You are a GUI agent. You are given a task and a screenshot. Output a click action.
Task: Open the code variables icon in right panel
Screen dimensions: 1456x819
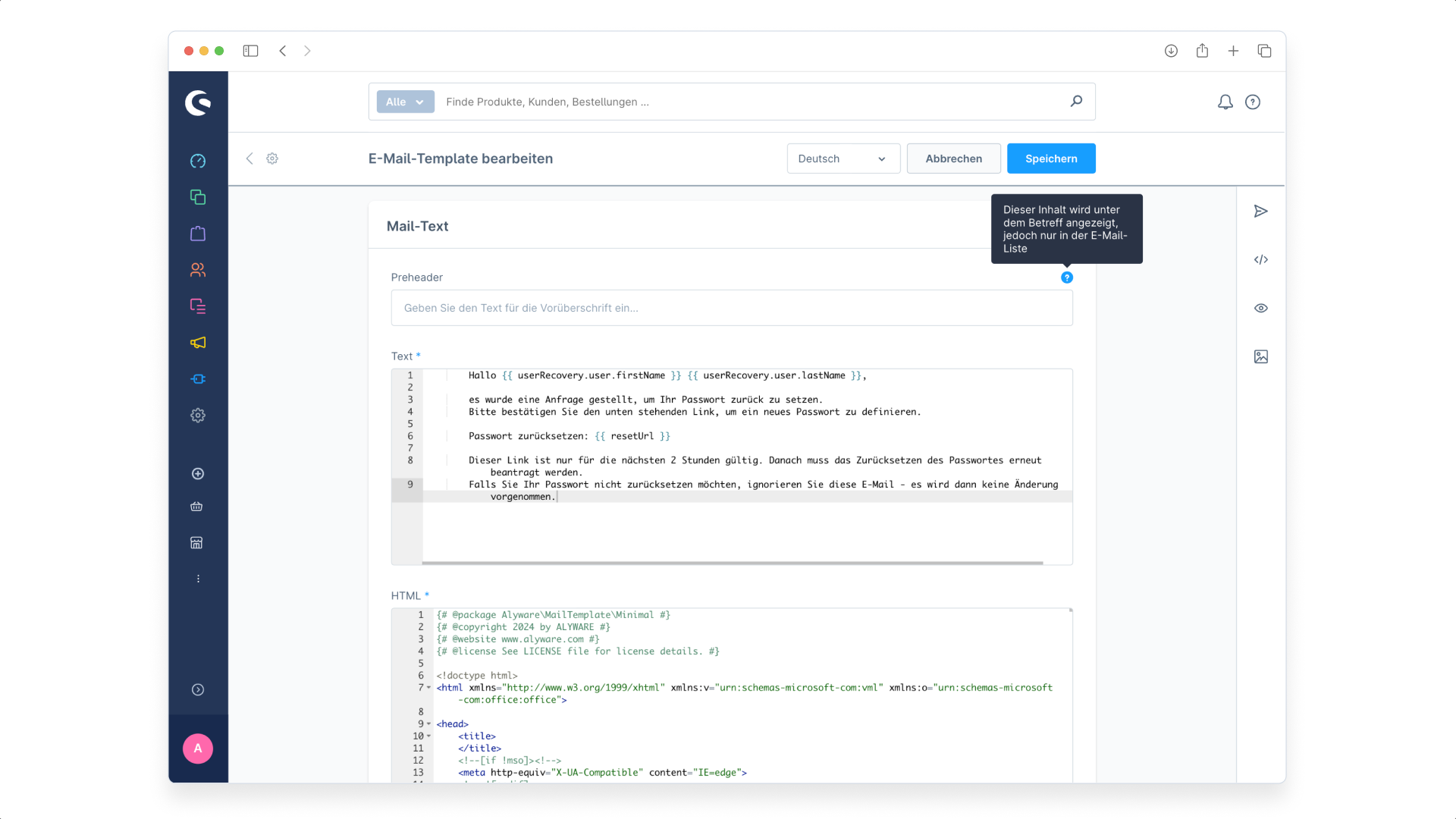(x=1261, y=260)
